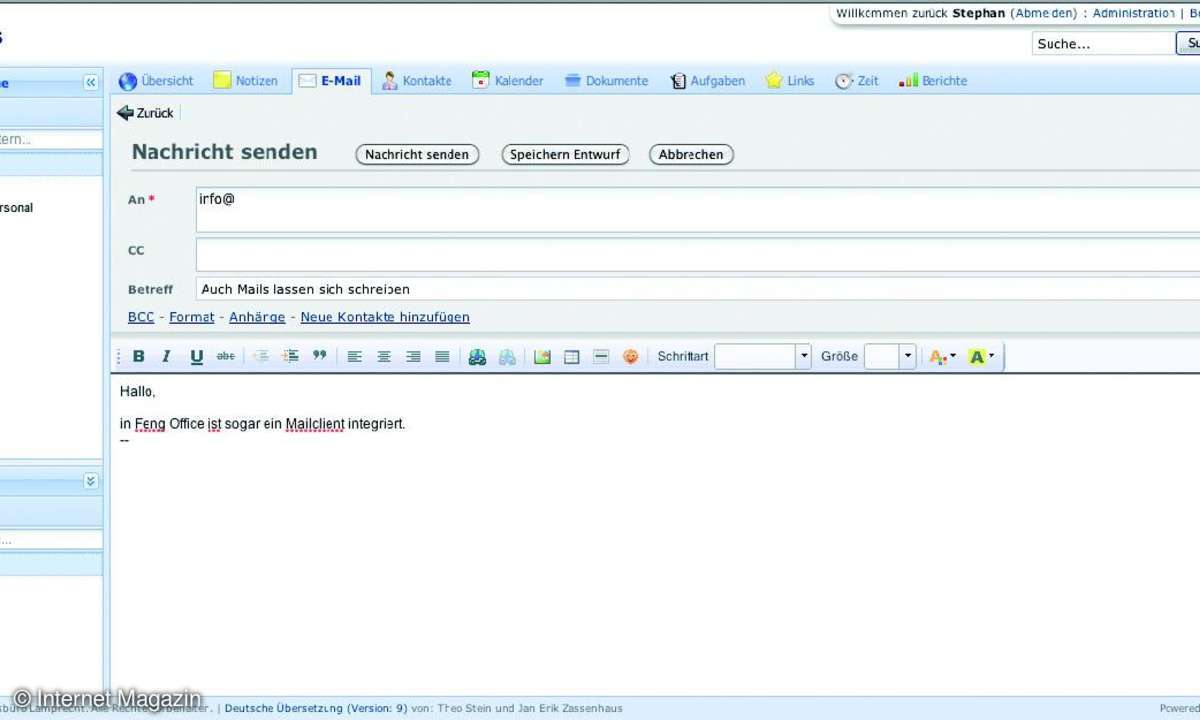Click the Abmelden logout link
The image size is (1200, 720).
pyautogui.click(x=1043, y=13)
